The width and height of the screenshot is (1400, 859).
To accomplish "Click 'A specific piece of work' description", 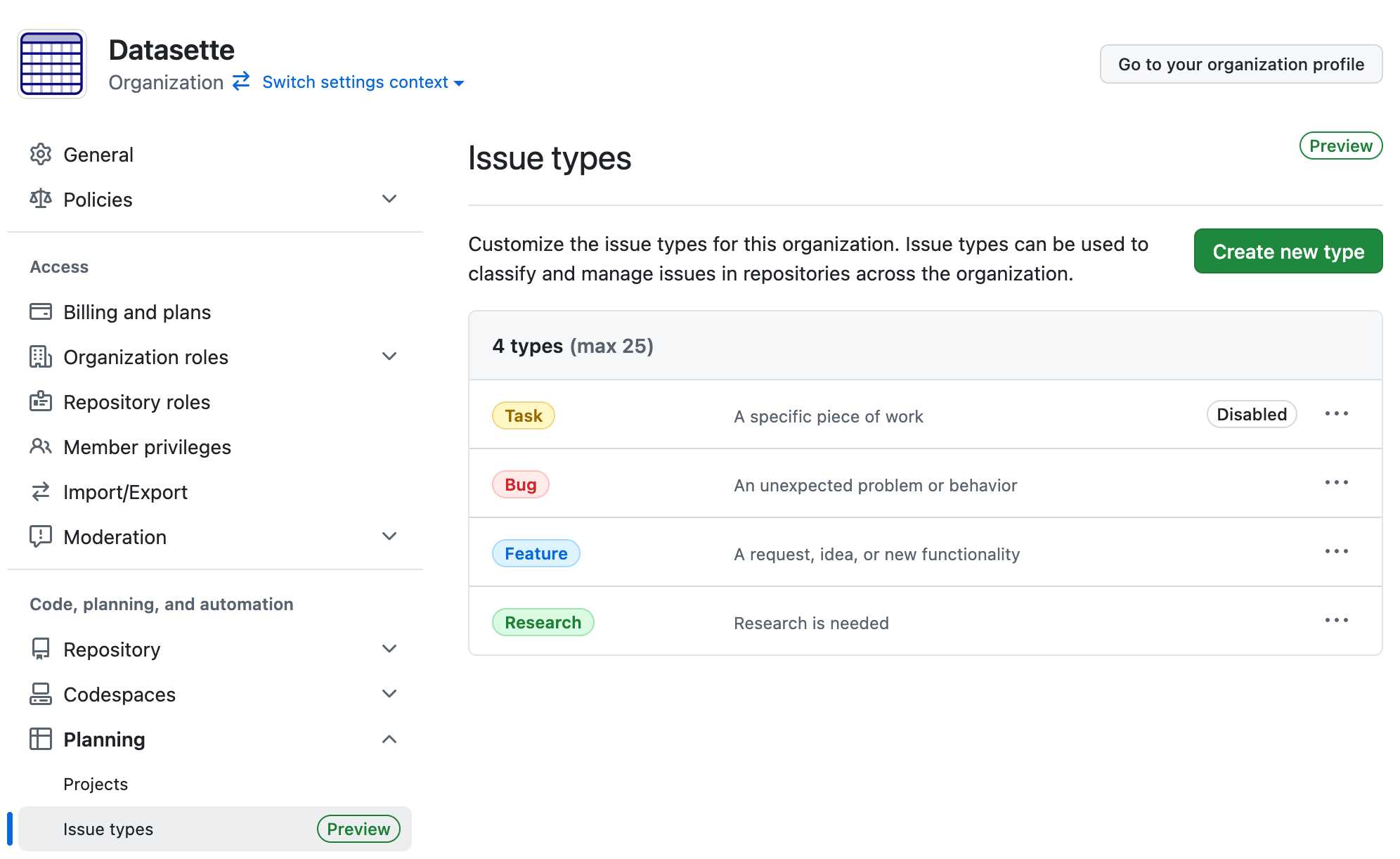I will pos(829,416).
